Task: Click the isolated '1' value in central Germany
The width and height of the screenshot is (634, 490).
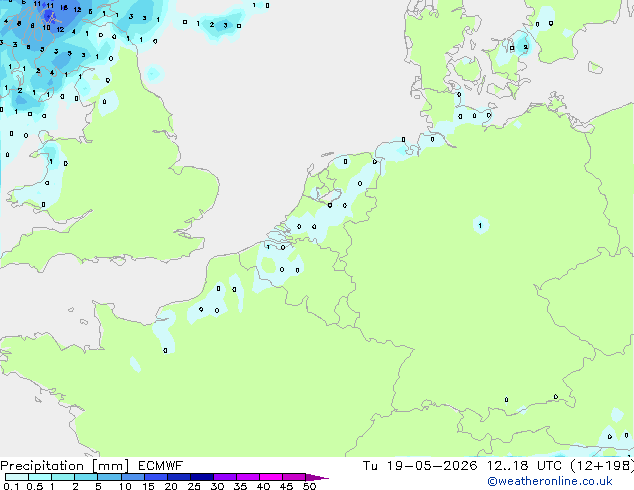Action: [480, 226]
